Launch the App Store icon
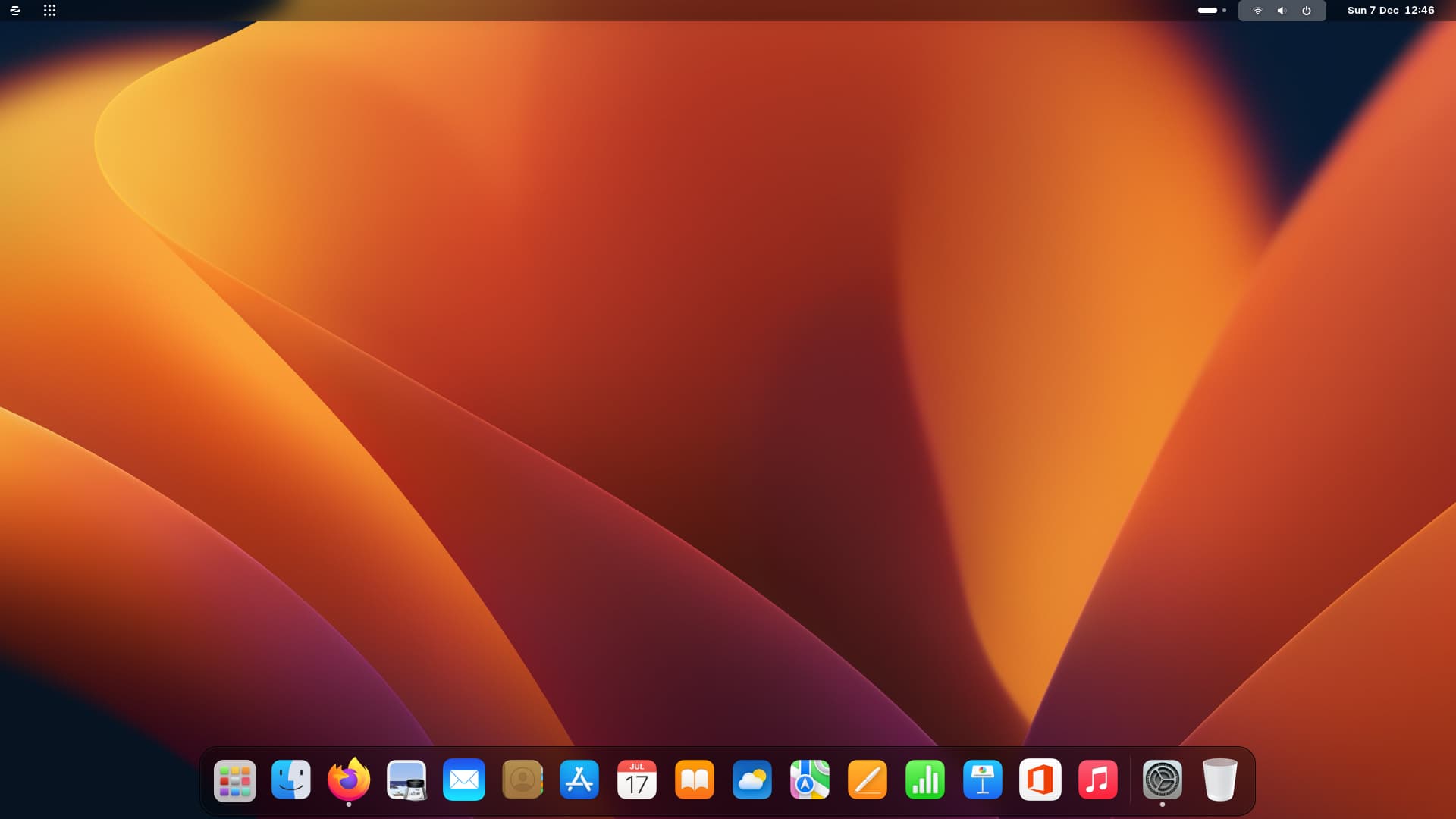Screen dimensions: 1456x819 [579, 780]
